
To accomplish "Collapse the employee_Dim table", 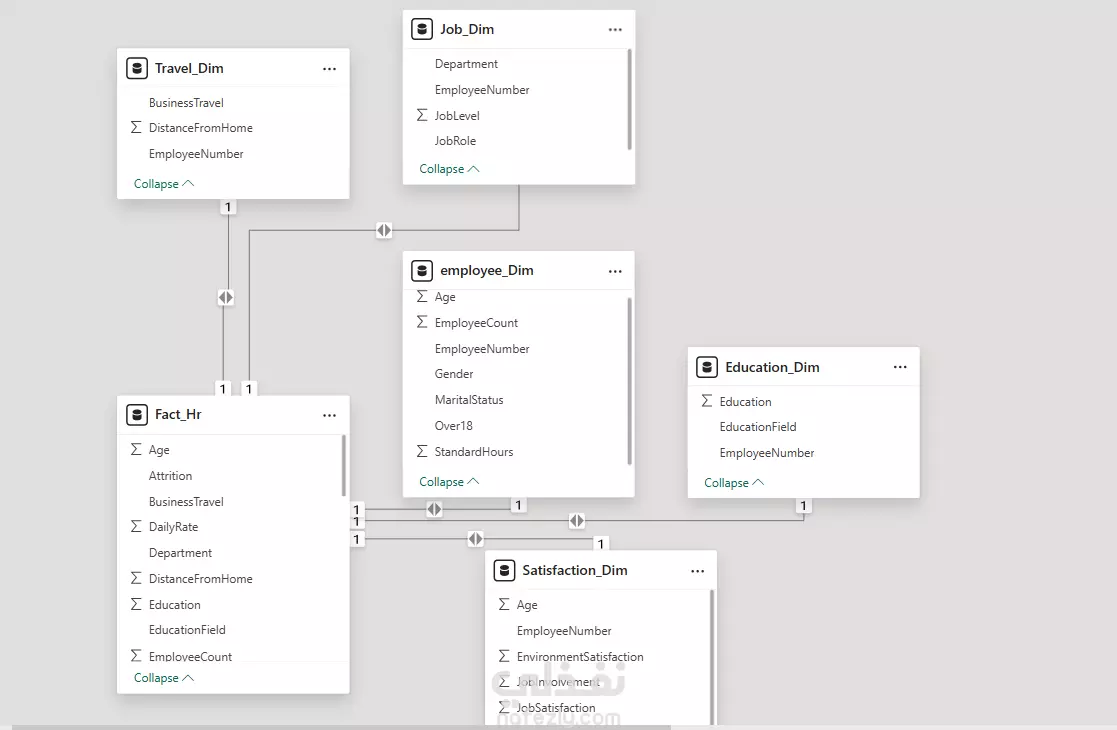I will tap(450, 482).
